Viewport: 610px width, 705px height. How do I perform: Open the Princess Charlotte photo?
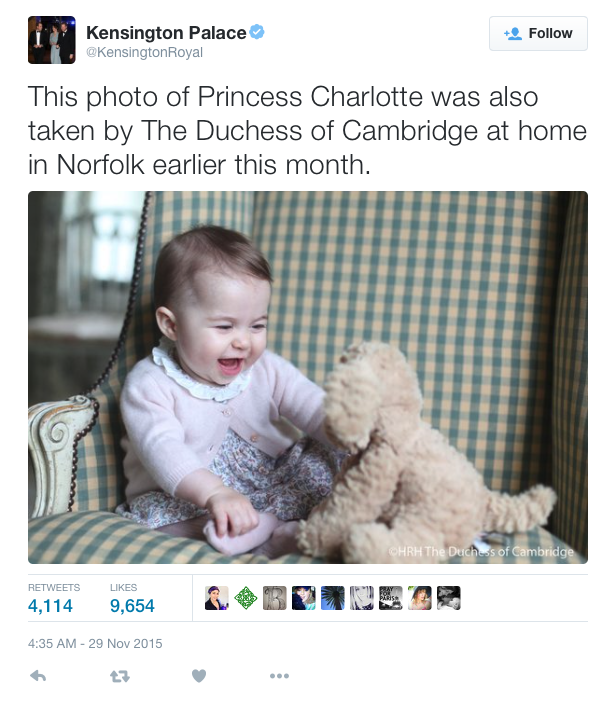click(307, 377)
